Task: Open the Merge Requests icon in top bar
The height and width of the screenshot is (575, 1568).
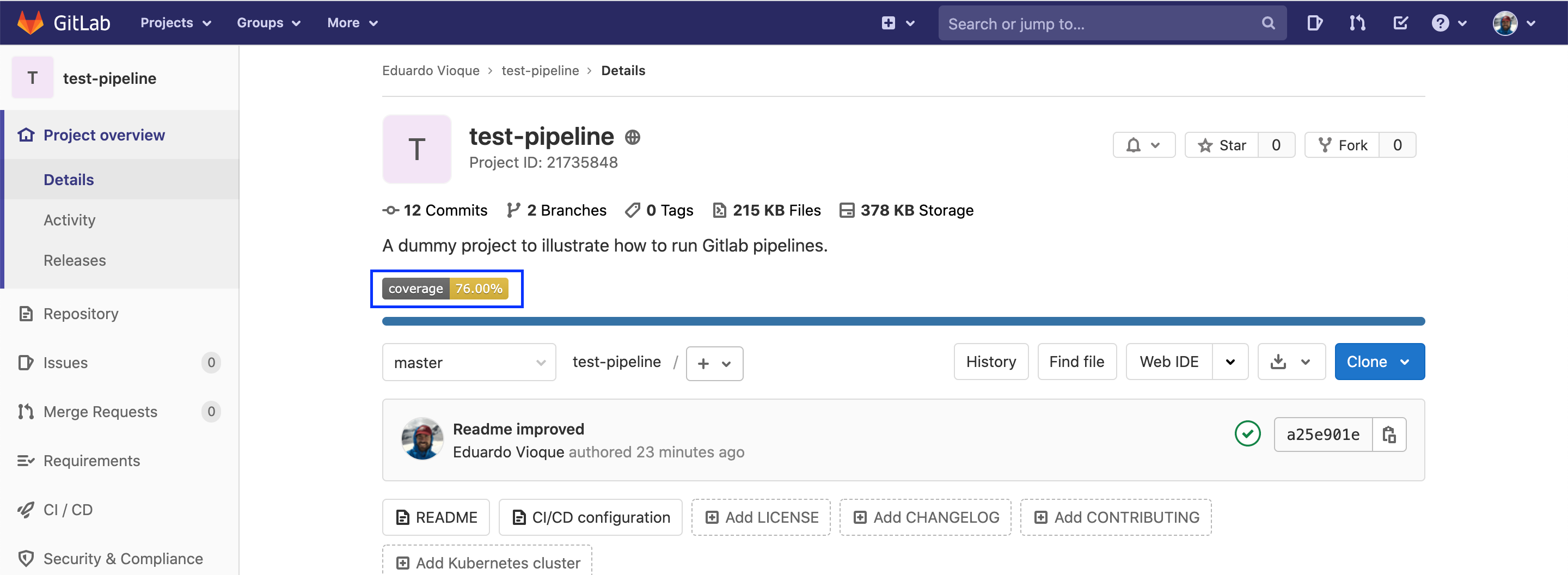Action: point(1357,23)
